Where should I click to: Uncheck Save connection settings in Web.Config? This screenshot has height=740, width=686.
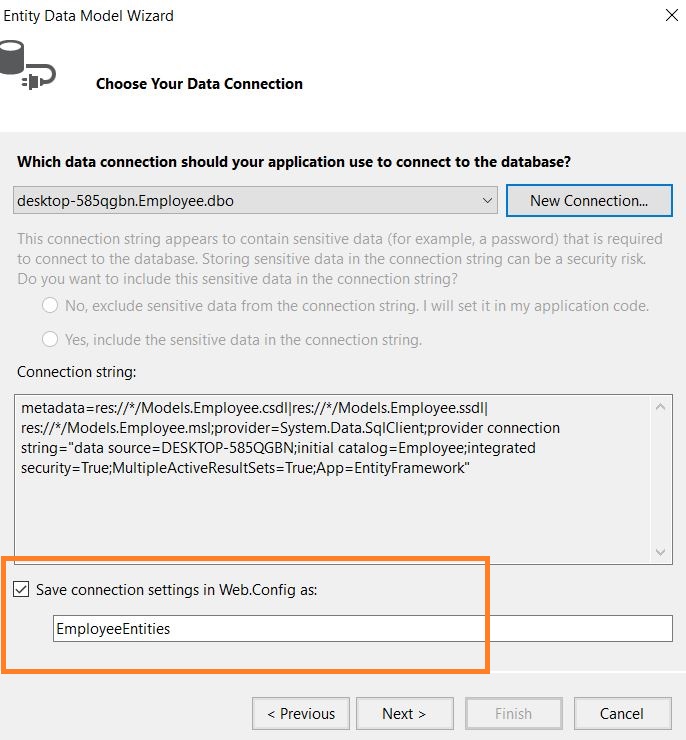coord(21,589)
